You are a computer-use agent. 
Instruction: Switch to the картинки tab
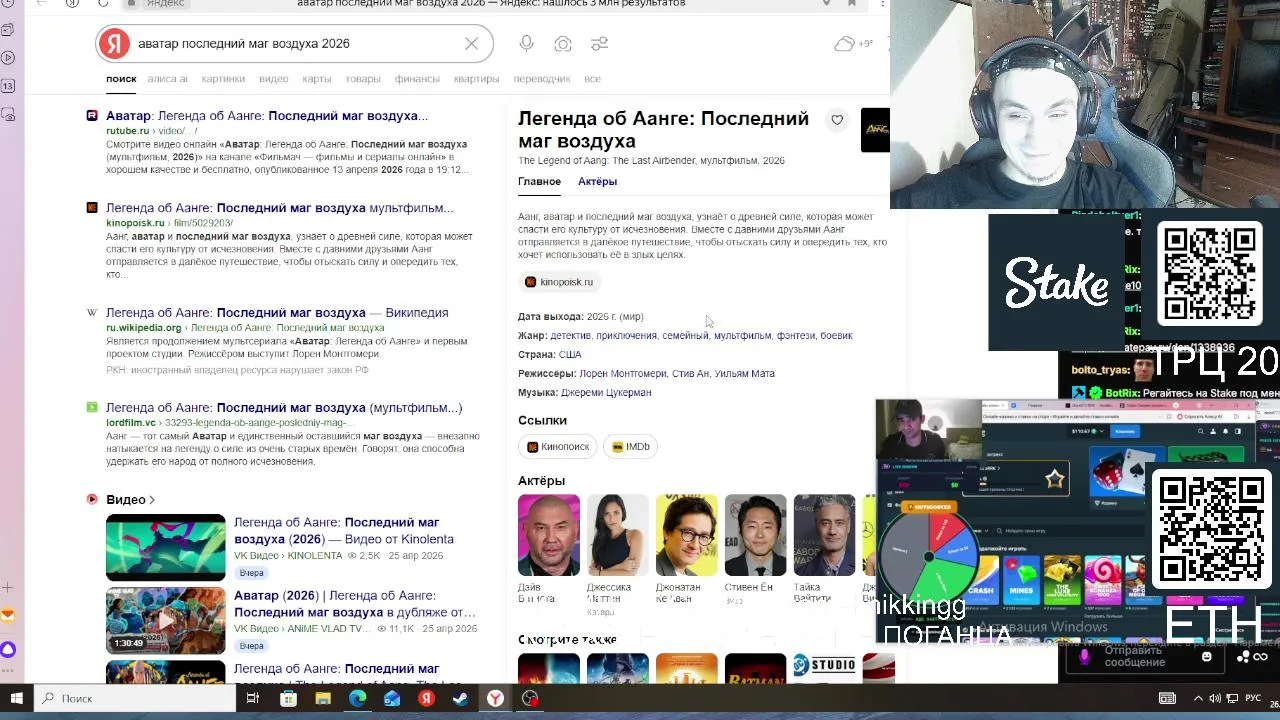click(223, 79)
